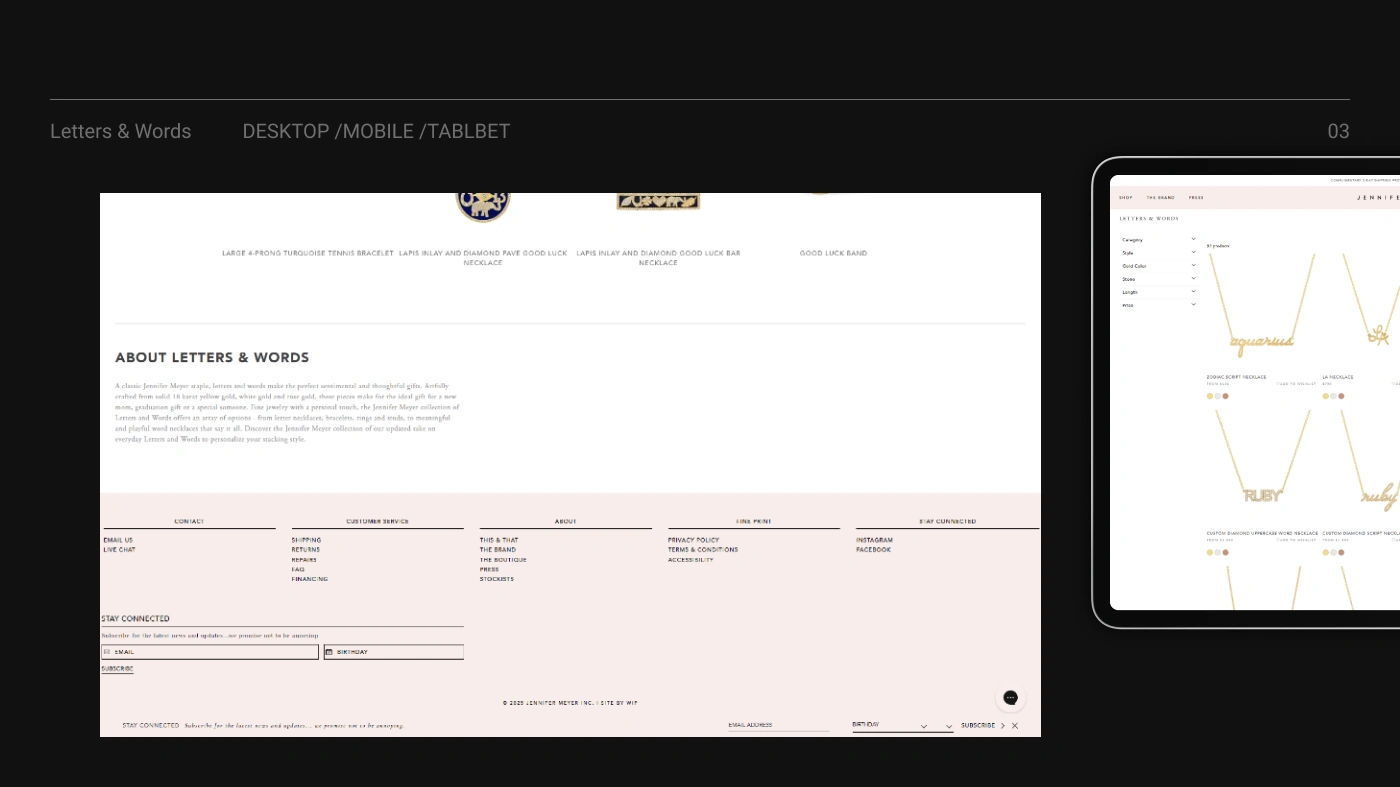Image resolution: width=1400 pixels, height=787 pixels.
Task: Open the Privacy Policy footer link
Action: click(694, 540)
